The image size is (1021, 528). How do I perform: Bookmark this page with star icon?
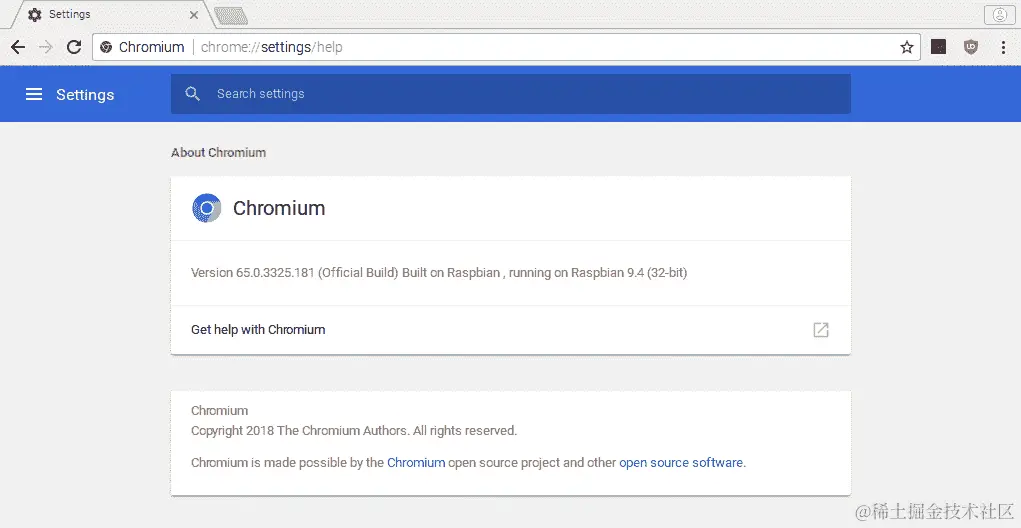(x=906, y=47)
